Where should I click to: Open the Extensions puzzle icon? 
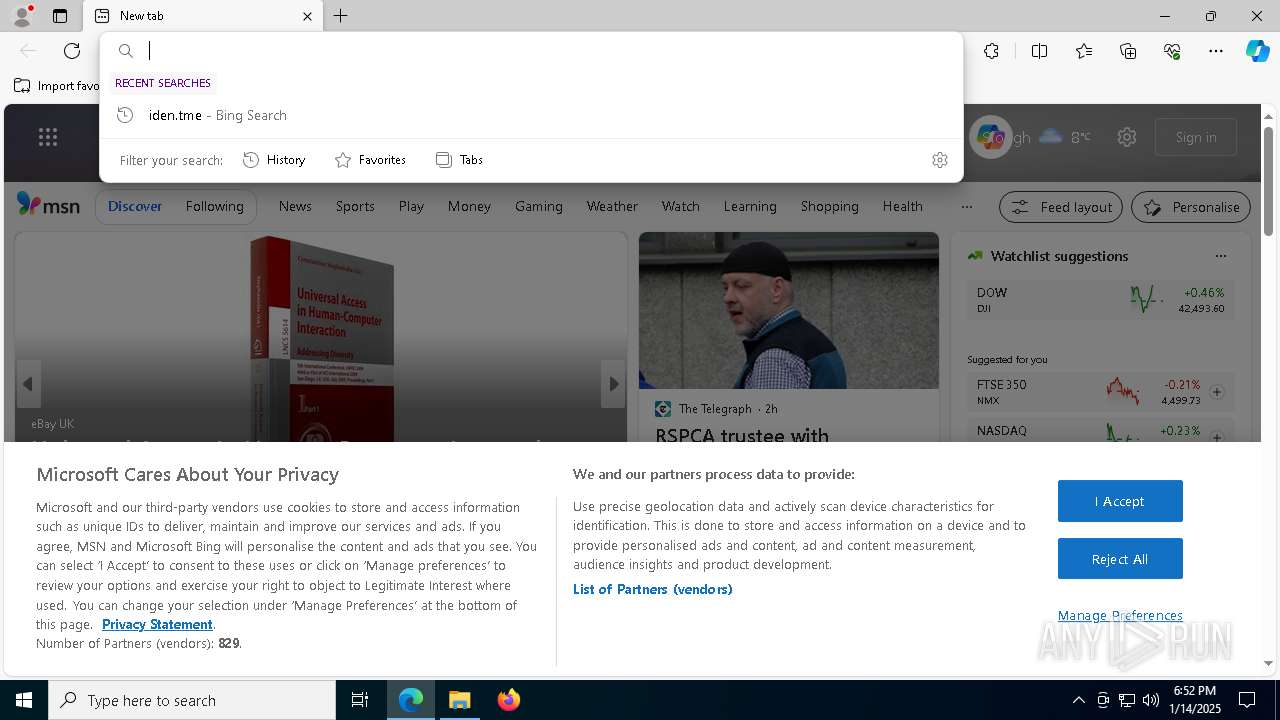click(991, 51)
